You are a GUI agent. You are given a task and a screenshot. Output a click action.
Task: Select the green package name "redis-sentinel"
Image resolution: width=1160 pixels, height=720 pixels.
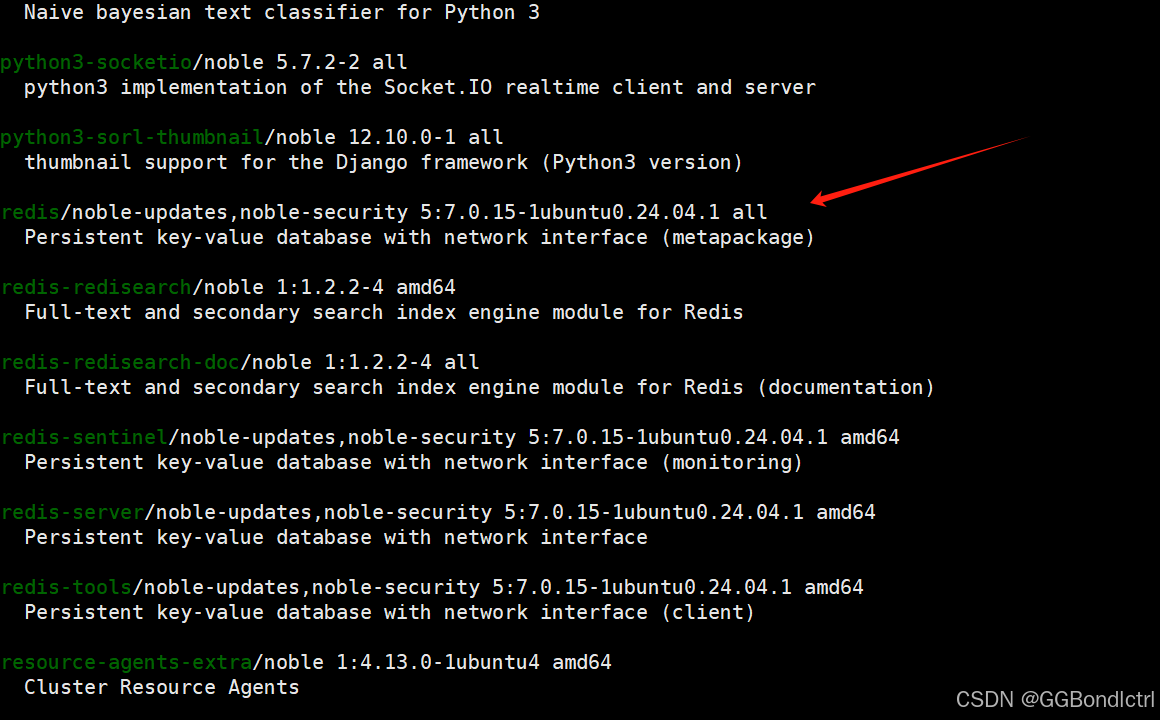[x=84, y=437]
